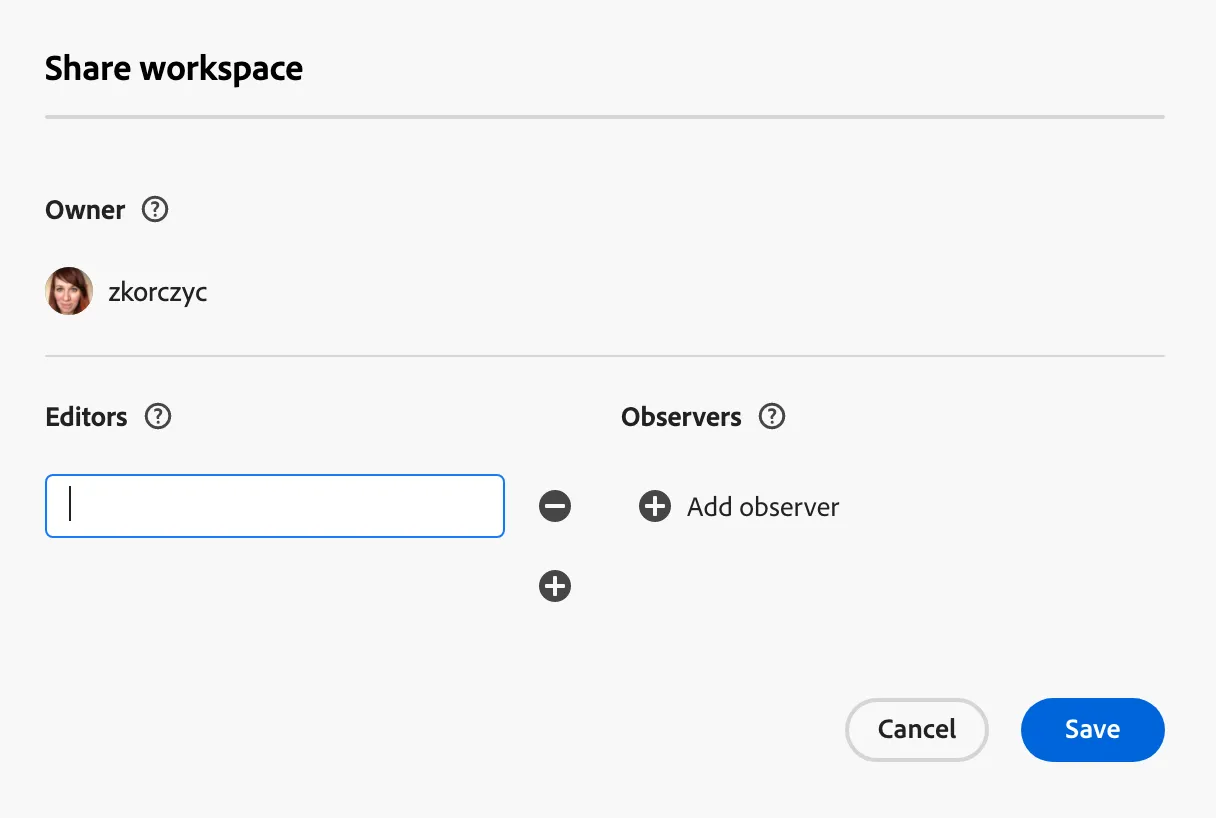Focus the Editors name input field
Image resolution: width=1216 pixels, height=818 pixels.
[x=275, y=506]
